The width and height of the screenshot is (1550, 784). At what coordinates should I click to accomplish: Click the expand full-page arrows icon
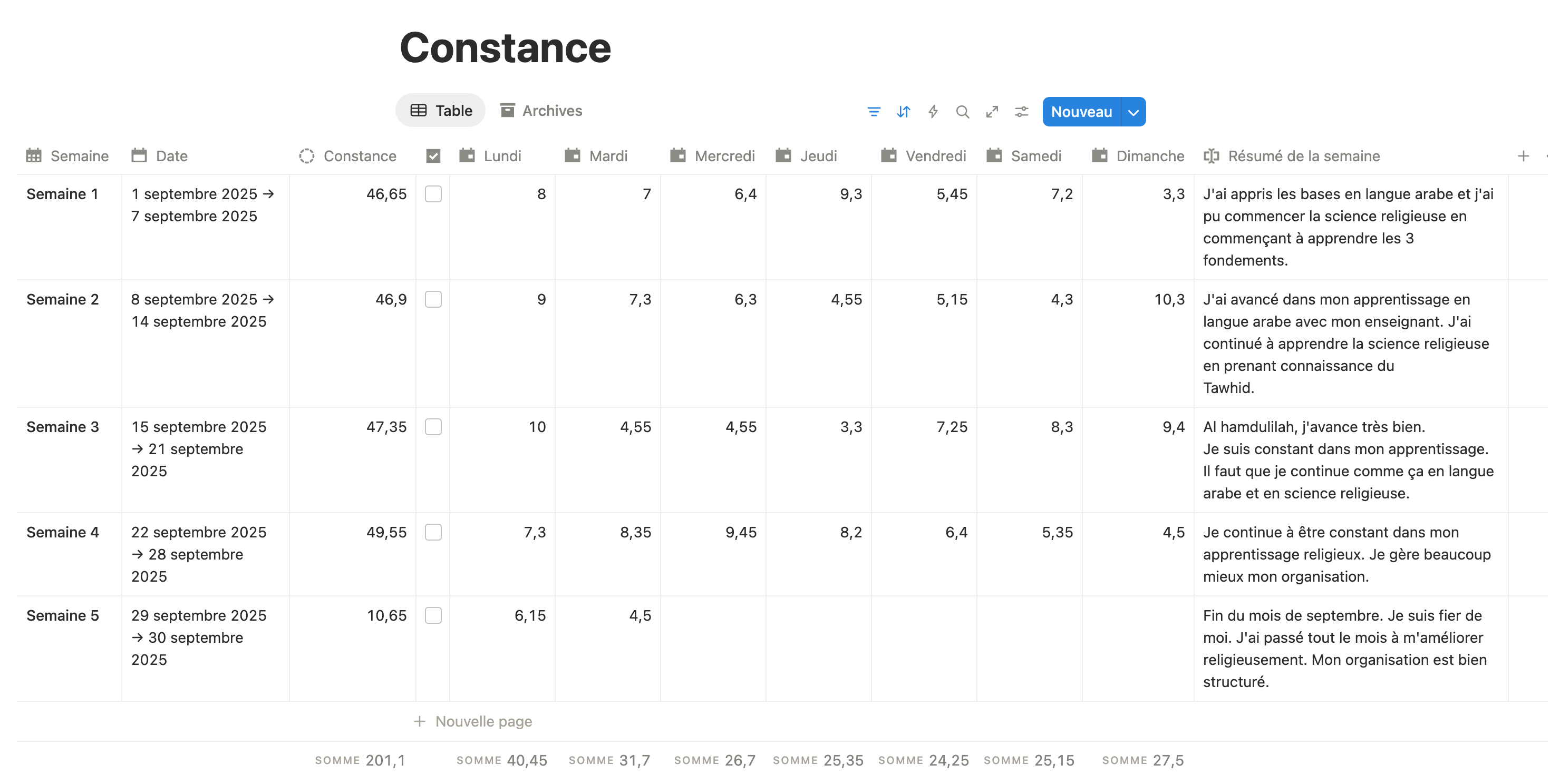[x=992, y=112]
